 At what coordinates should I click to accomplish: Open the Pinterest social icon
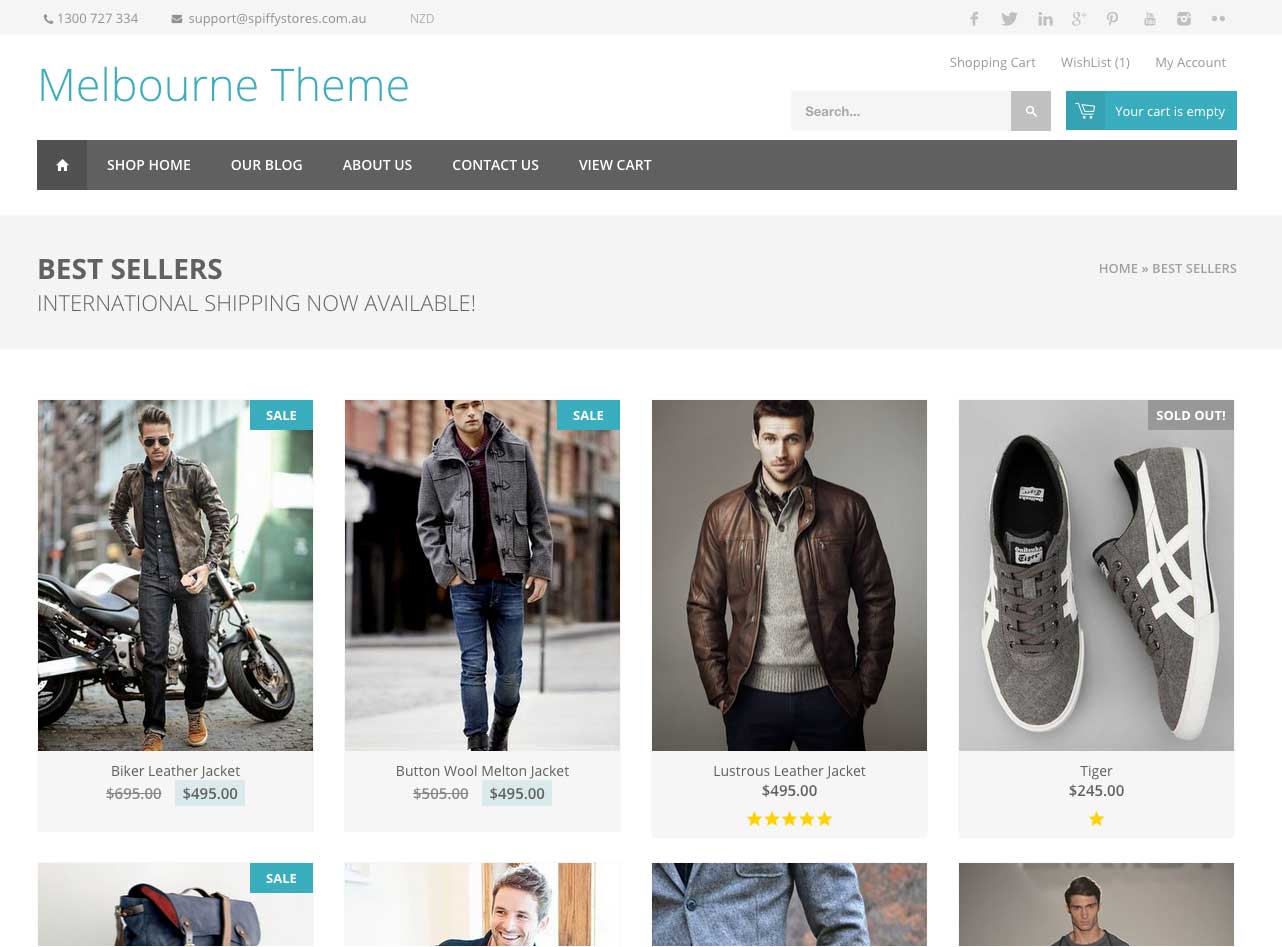1112,18
